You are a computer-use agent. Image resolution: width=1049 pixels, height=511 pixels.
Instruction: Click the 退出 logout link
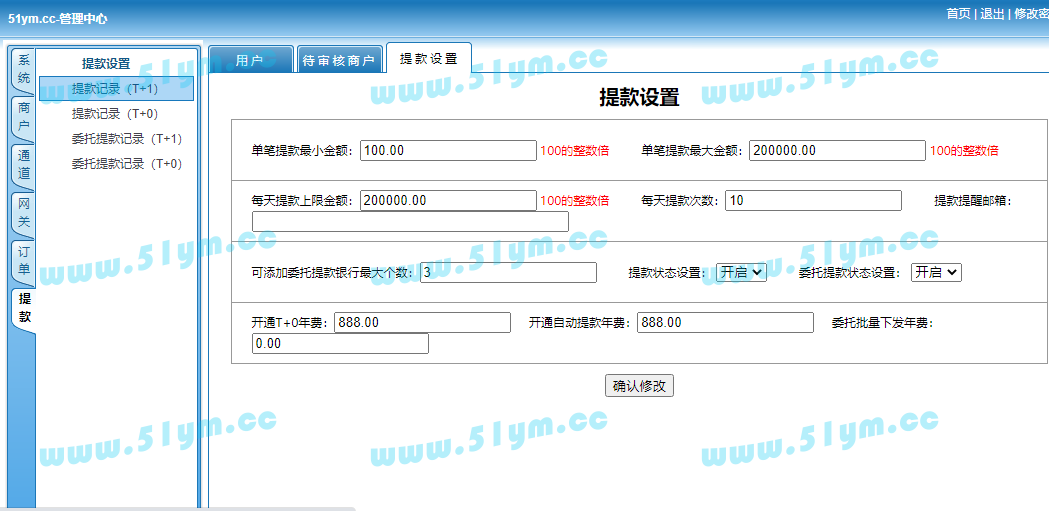[992, 14]
